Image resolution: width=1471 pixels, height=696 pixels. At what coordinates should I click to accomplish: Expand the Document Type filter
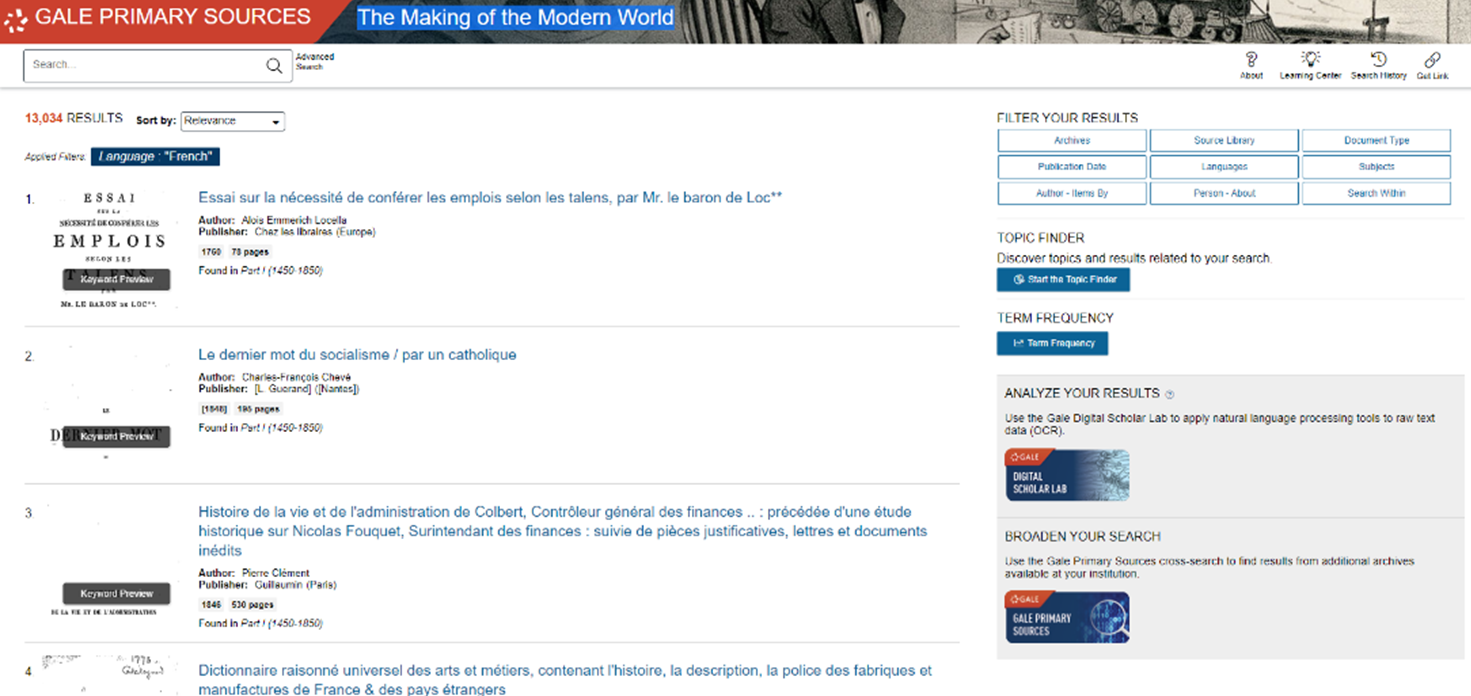point(1376,140)
